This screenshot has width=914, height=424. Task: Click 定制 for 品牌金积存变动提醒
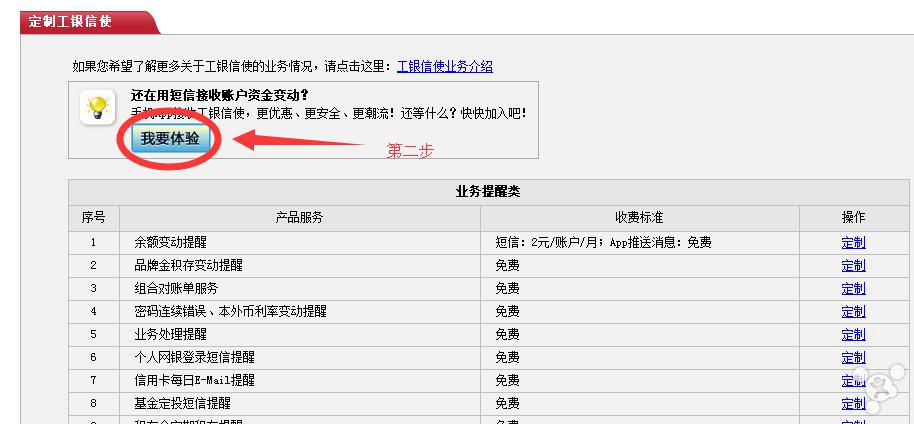point(853,266)
